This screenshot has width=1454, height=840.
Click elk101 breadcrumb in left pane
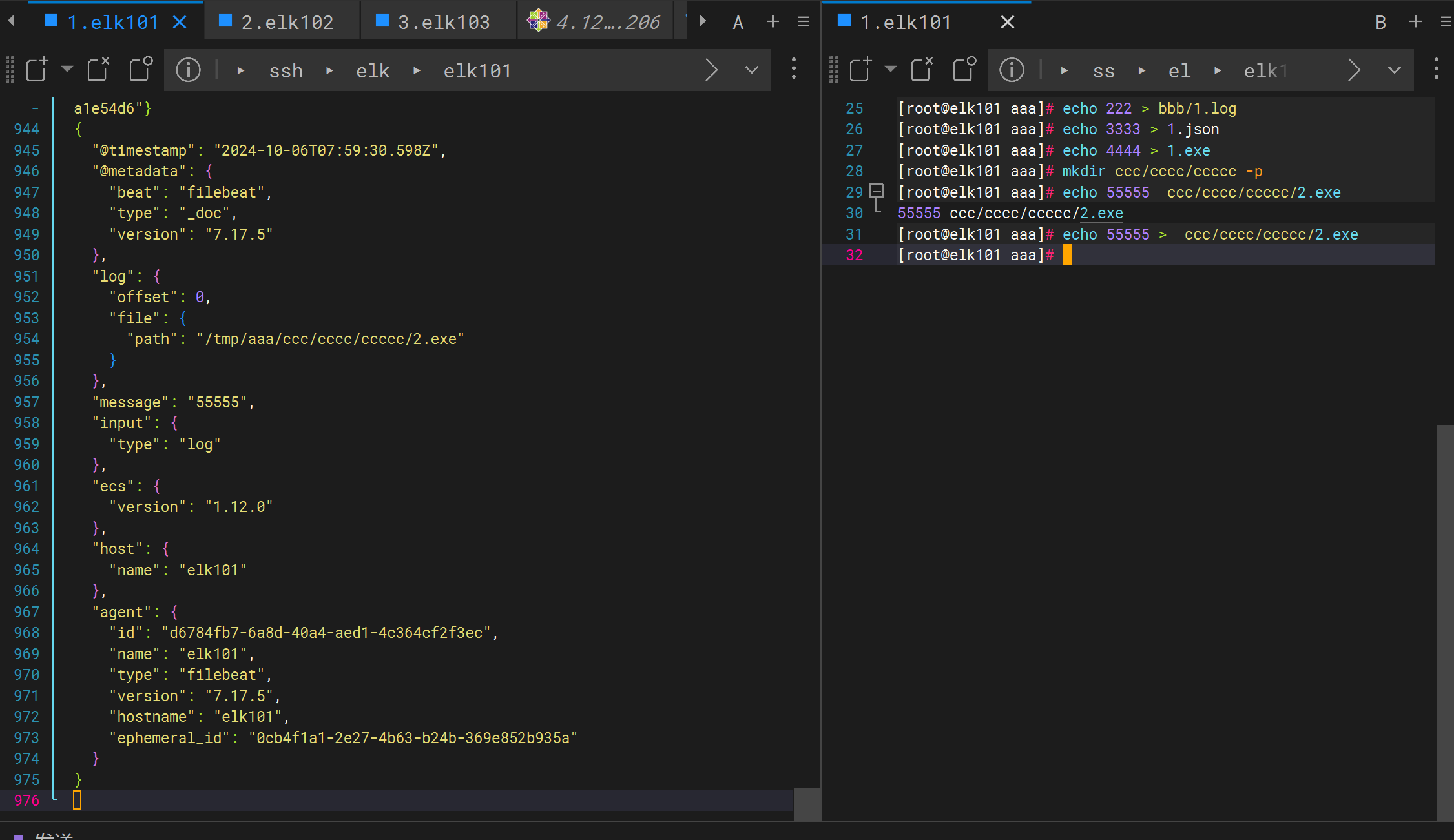pyautogui.click(x=477, y=70)
